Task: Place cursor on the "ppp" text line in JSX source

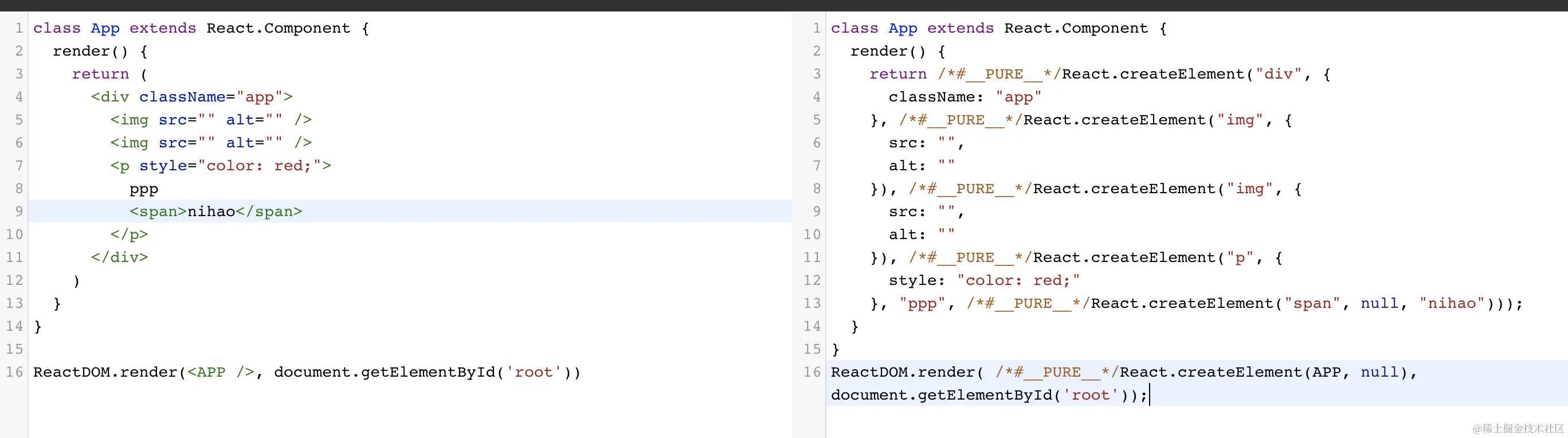Action: pyautogui.click(x=144, y=189)
